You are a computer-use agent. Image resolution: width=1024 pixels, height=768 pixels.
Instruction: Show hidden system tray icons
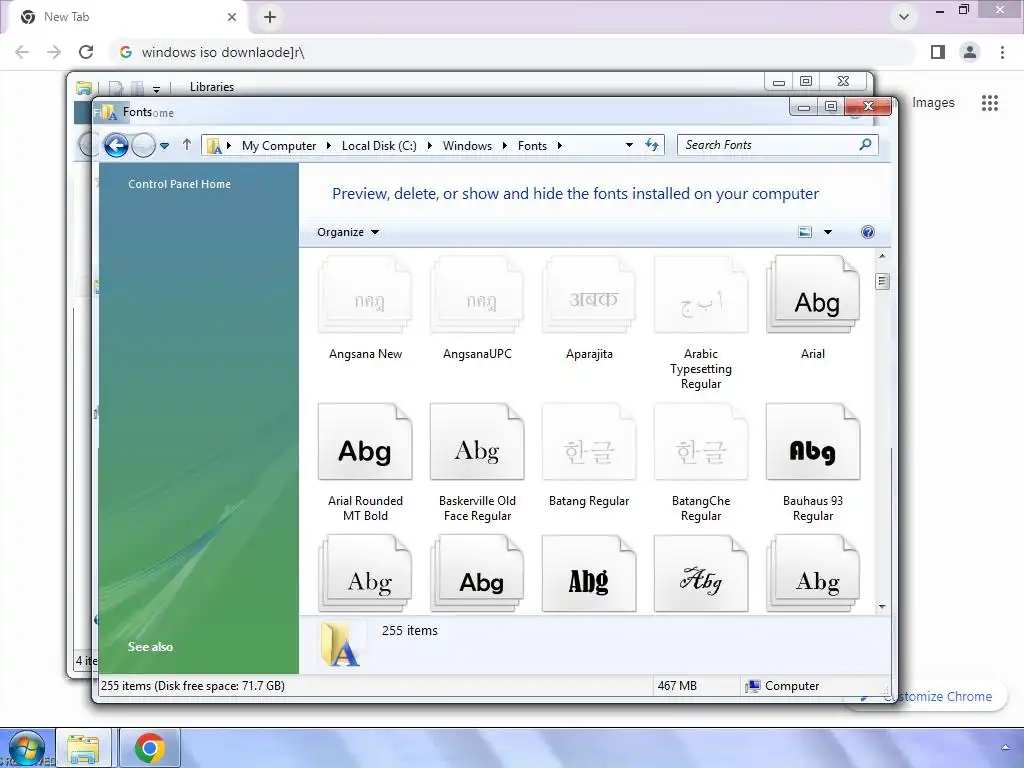tap(1005, 748)
